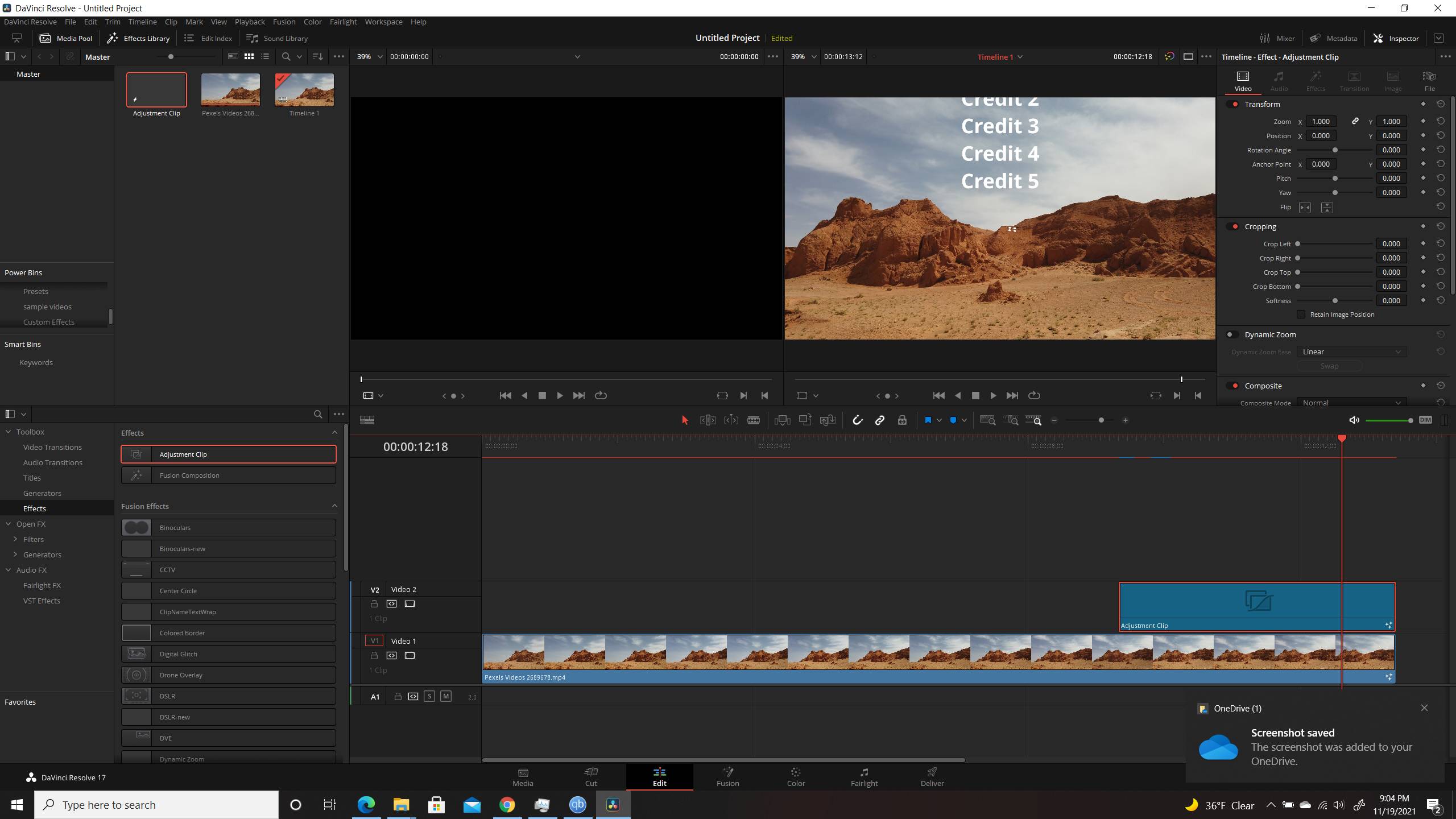Image resolution: width=1456 pixels, height=819 pixels.
Task: Open Composite Mode Normal dropdown
Action: [1351, 403]
